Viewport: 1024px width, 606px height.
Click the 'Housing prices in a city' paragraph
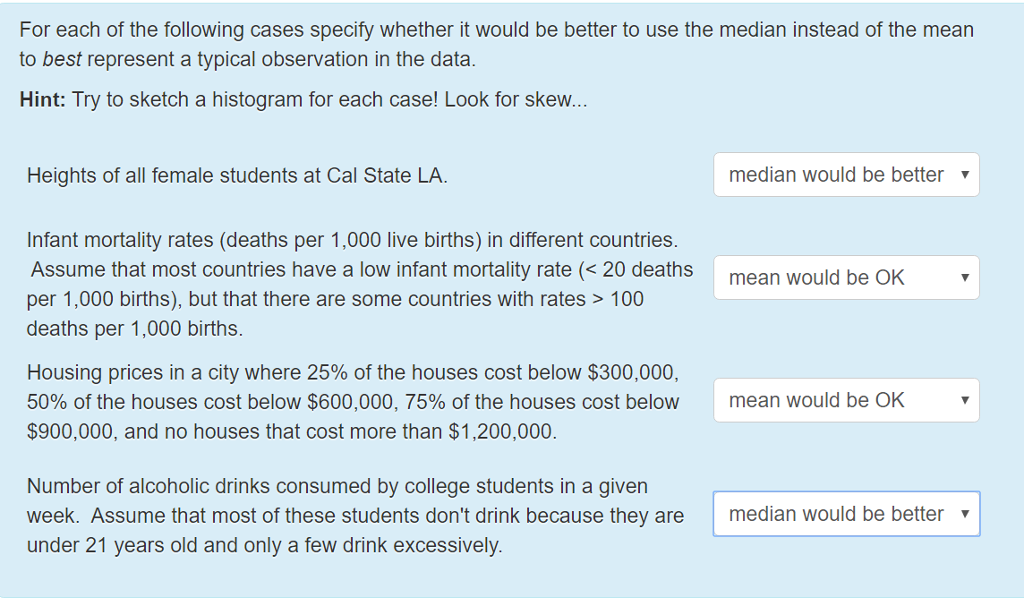coord(353,402)
